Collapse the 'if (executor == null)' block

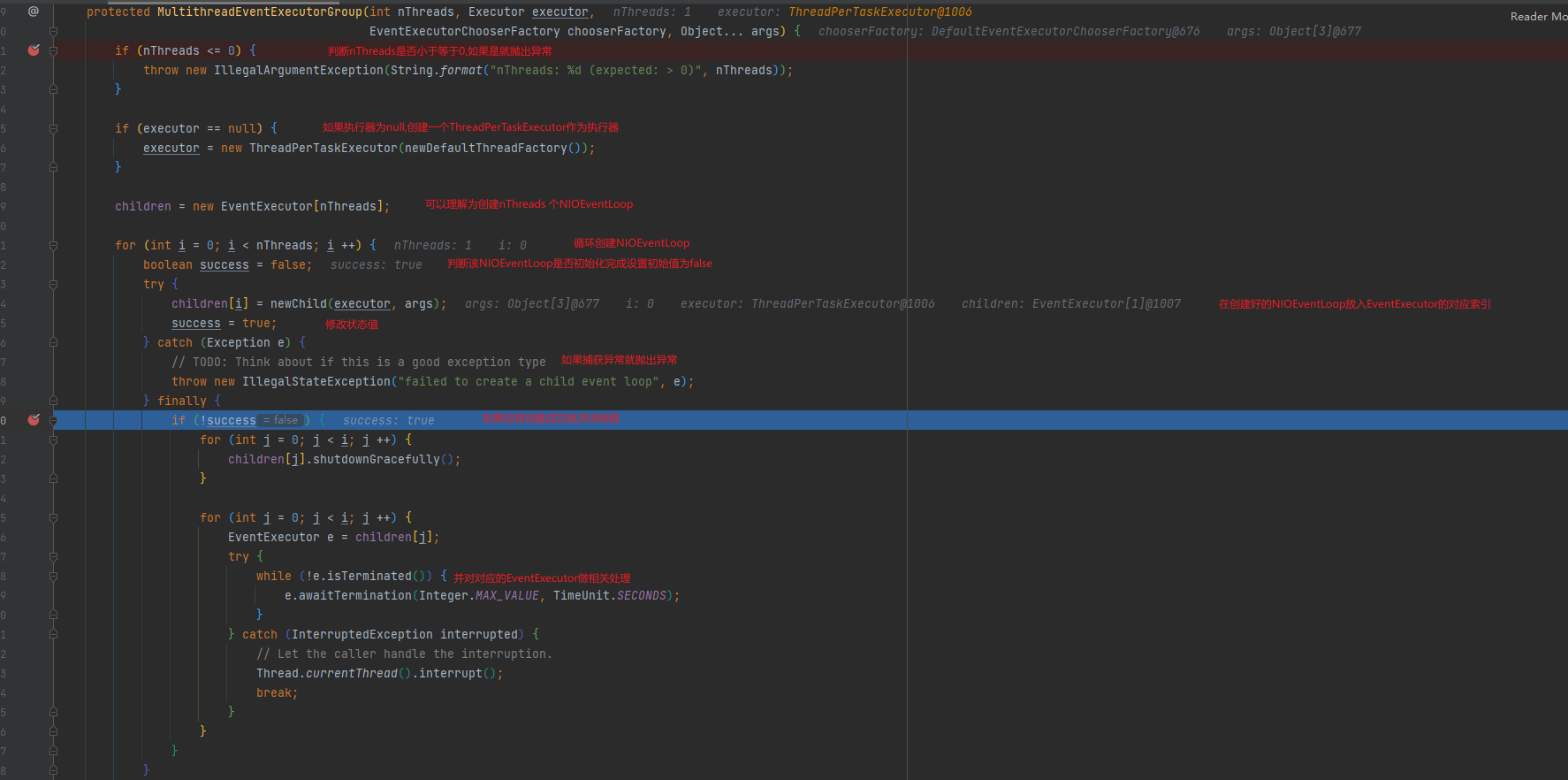click(x=53, y=128)
